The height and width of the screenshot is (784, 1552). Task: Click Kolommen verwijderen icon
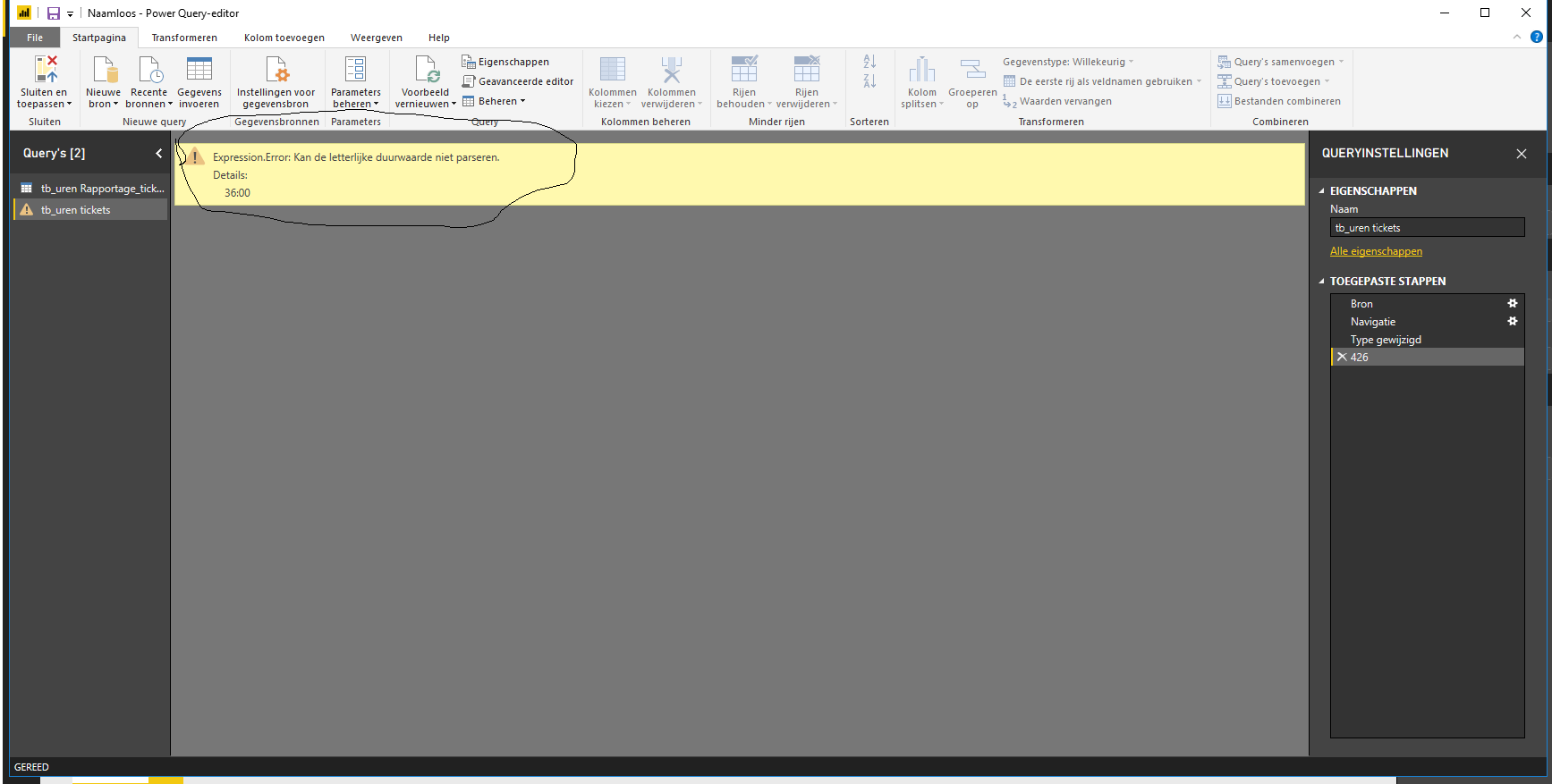coord(671,69)
